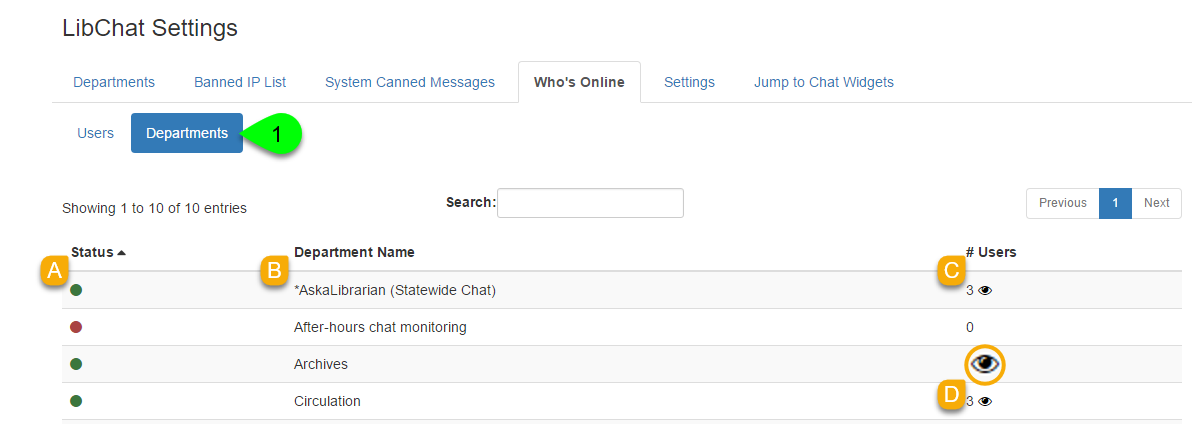Select the Who's Online tab

[579, 82]
